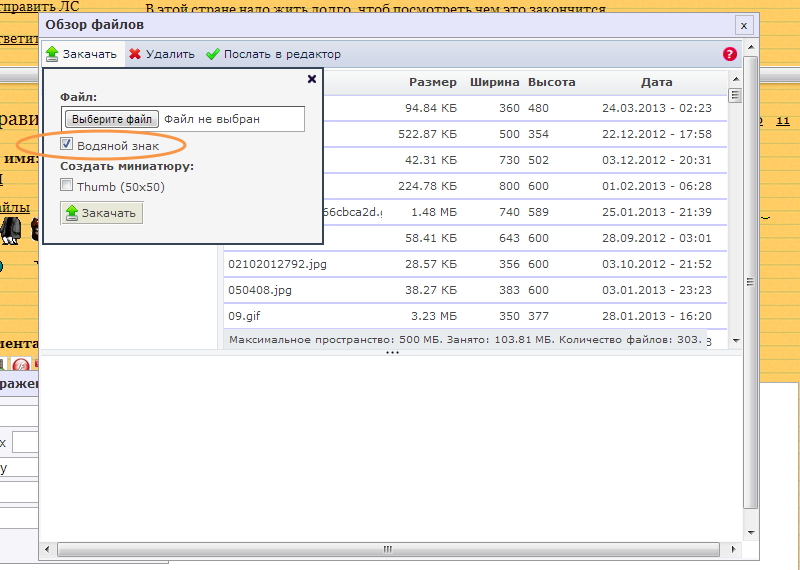Click the horizontal scrollbar thumb
Image resolution: width=800 pixels, height=570 pixels.
pyautogui.click(x=388, y=550)
